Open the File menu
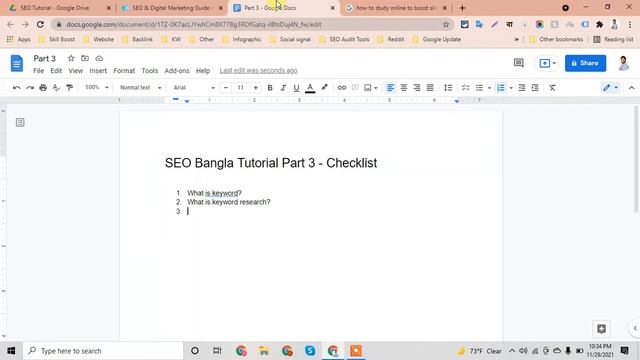 click(x=38, y=71)
